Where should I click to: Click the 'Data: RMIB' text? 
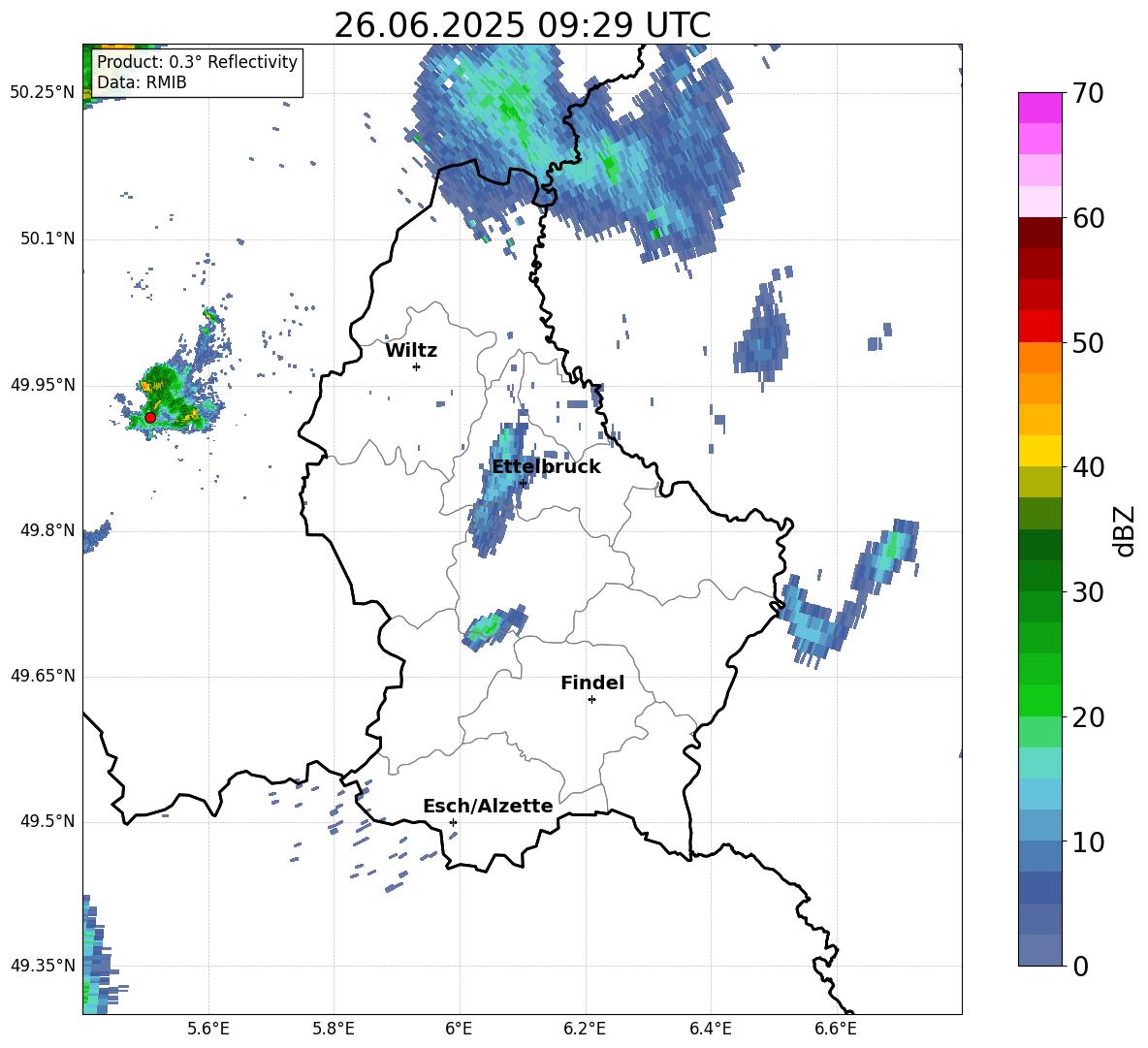[x=142, y=82]
